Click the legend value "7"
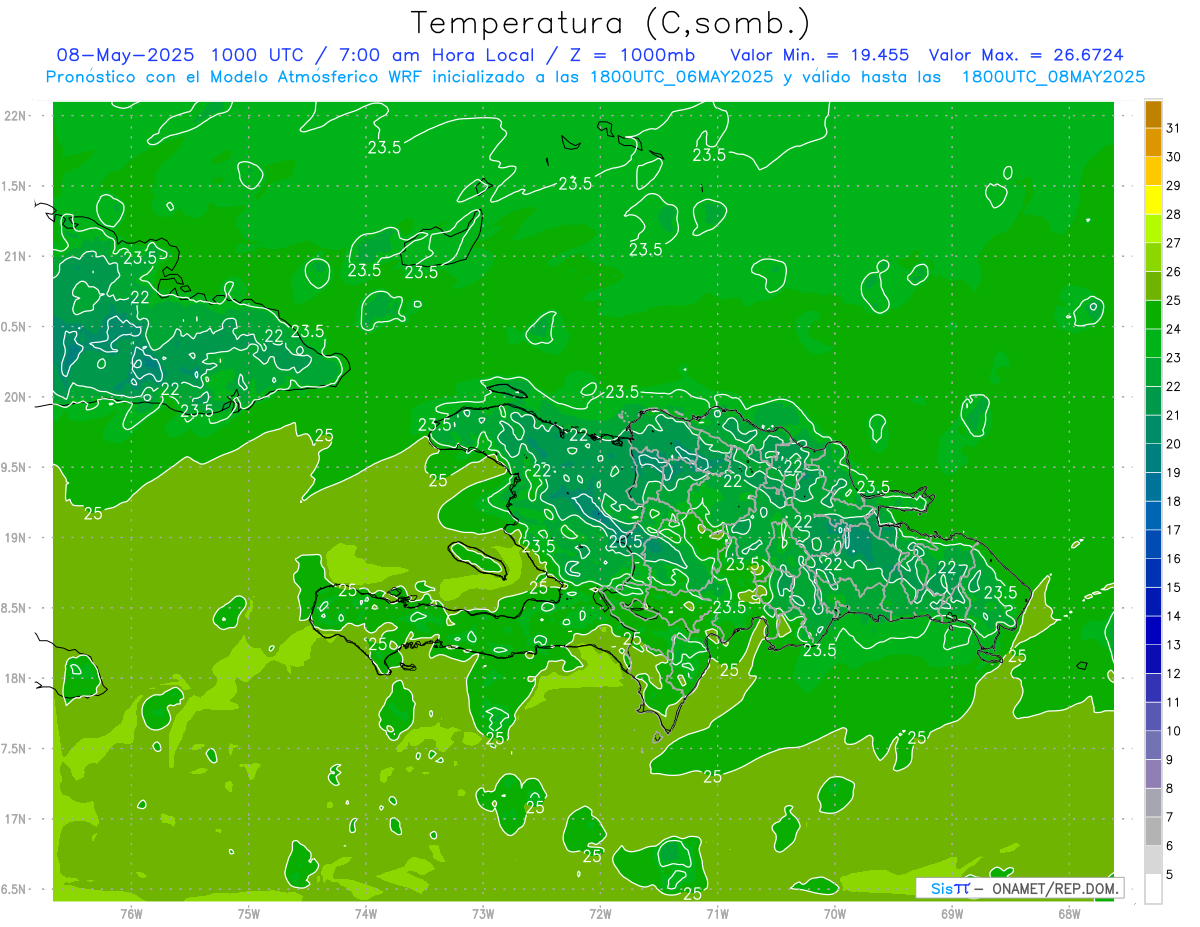 click(1170, 818)
